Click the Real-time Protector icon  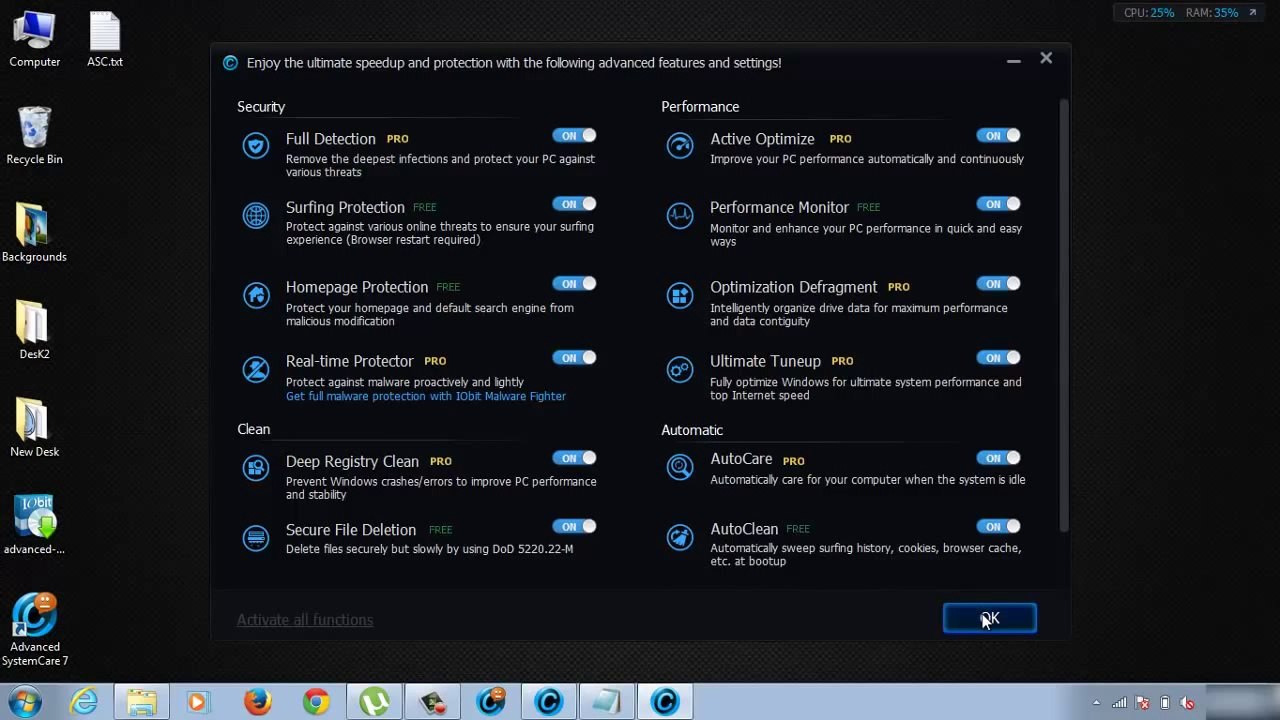[x=256, y=369]
